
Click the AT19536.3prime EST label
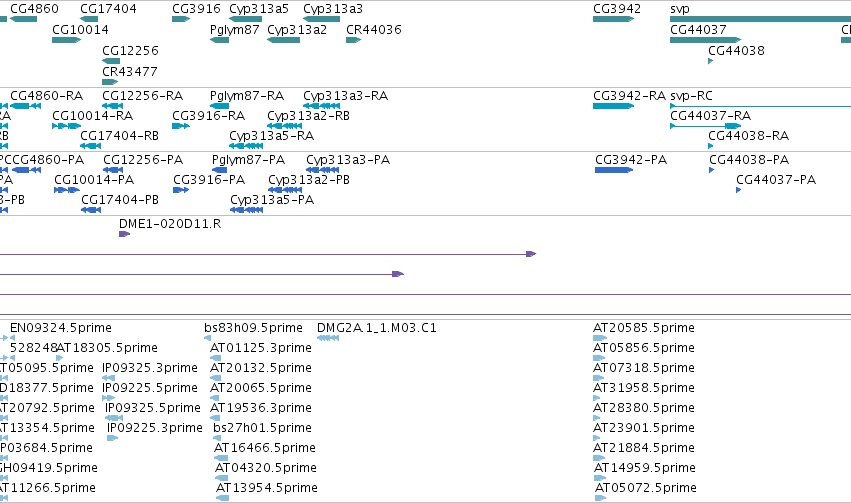tap(261, 409)
